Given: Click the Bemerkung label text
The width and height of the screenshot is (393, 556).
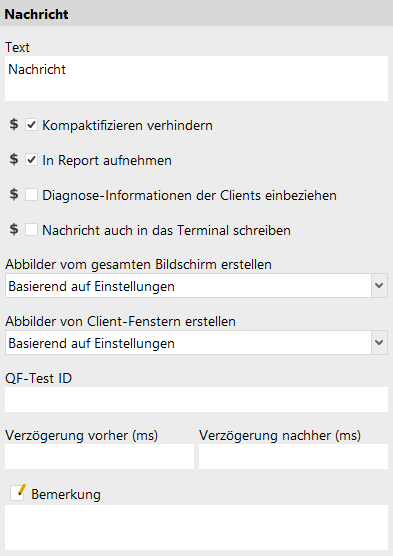Looking at the screenshot, I should pos(66,494).
